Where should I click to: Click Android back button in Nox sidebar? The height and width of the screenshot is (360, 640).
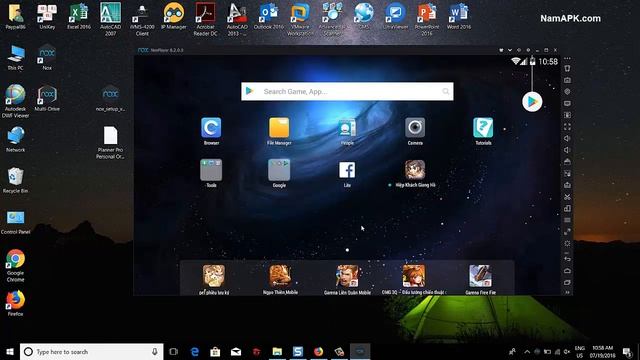(x=567, y=259)
